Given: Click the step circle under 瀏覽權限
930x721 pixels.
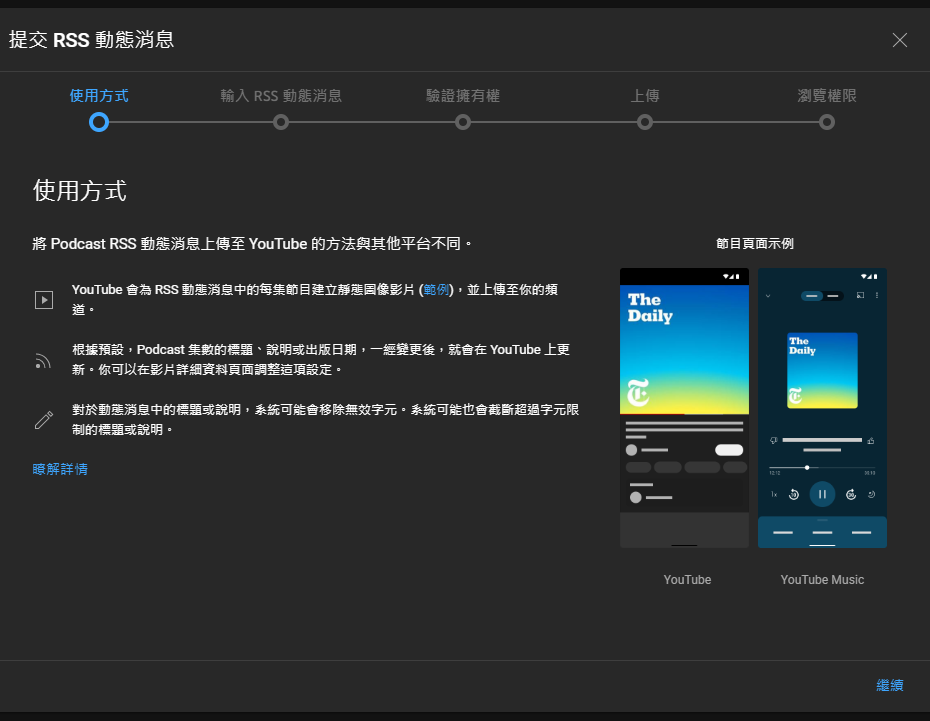Looking at the screenshot, I should tap(827, 122).
